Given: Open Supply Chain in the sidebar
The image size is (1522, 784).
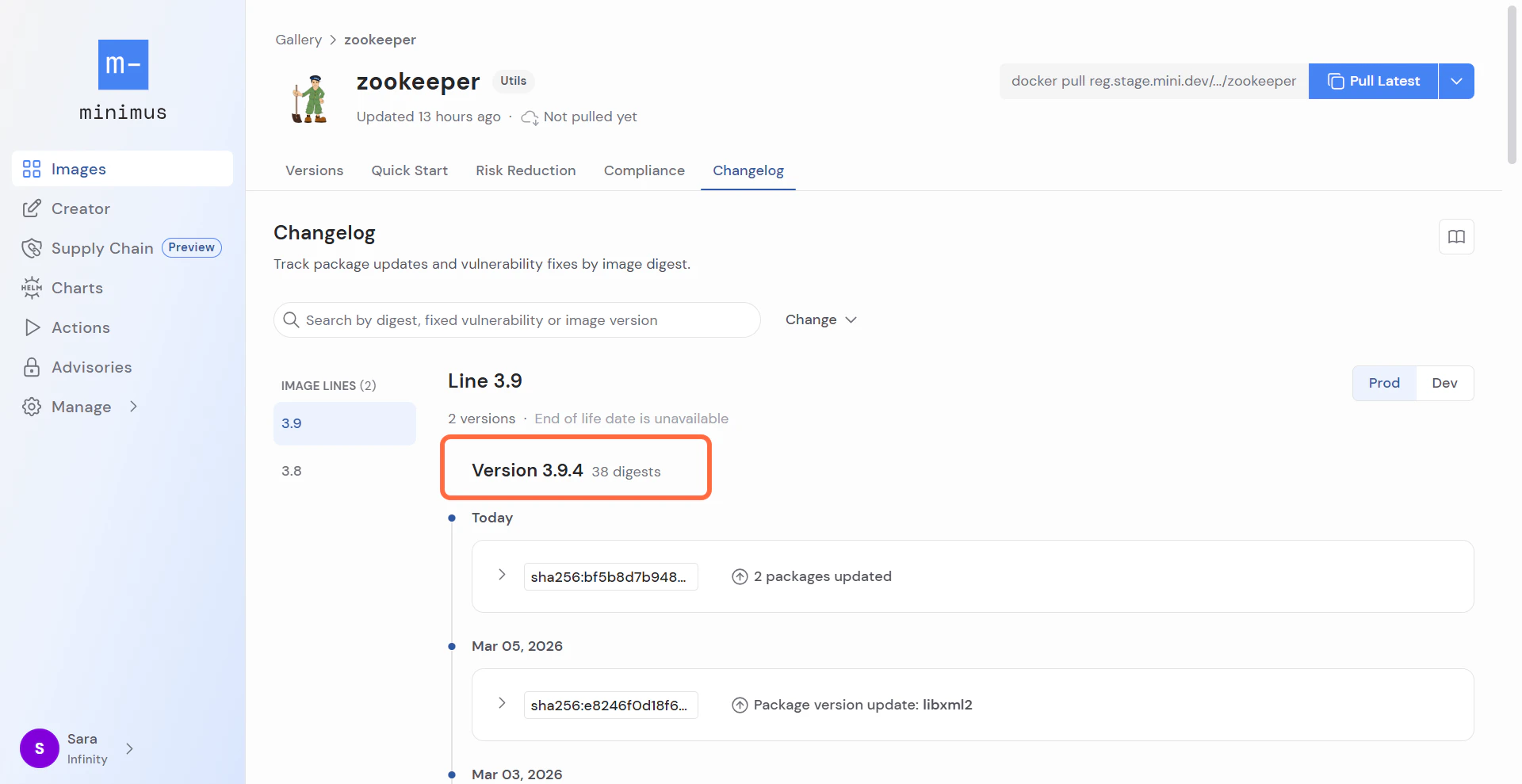Looking at the screenshot, I should point(122,248).
